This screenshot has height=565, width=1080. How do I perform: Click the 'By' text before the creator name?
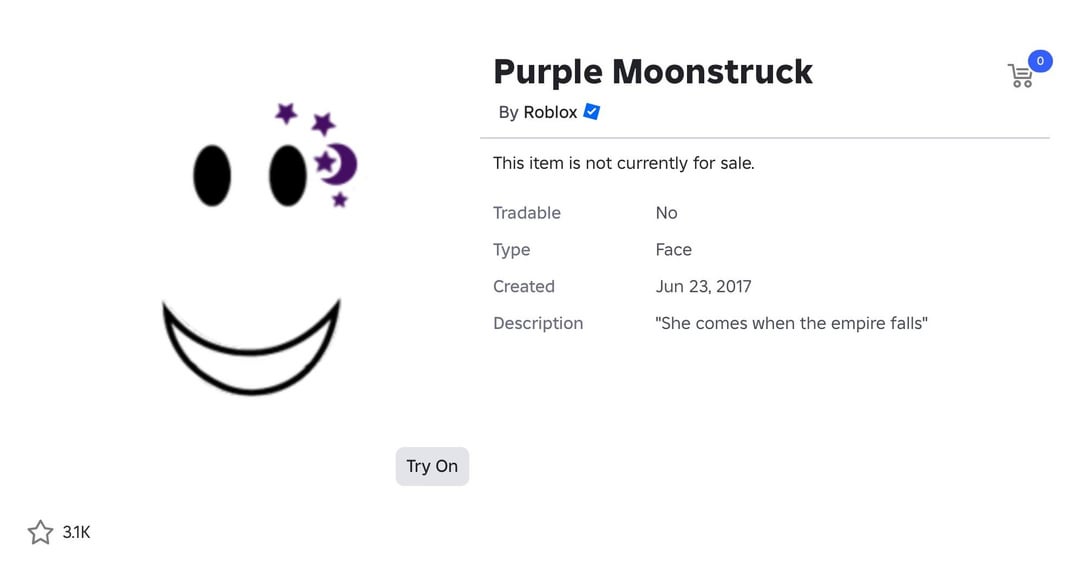[508, 112]
